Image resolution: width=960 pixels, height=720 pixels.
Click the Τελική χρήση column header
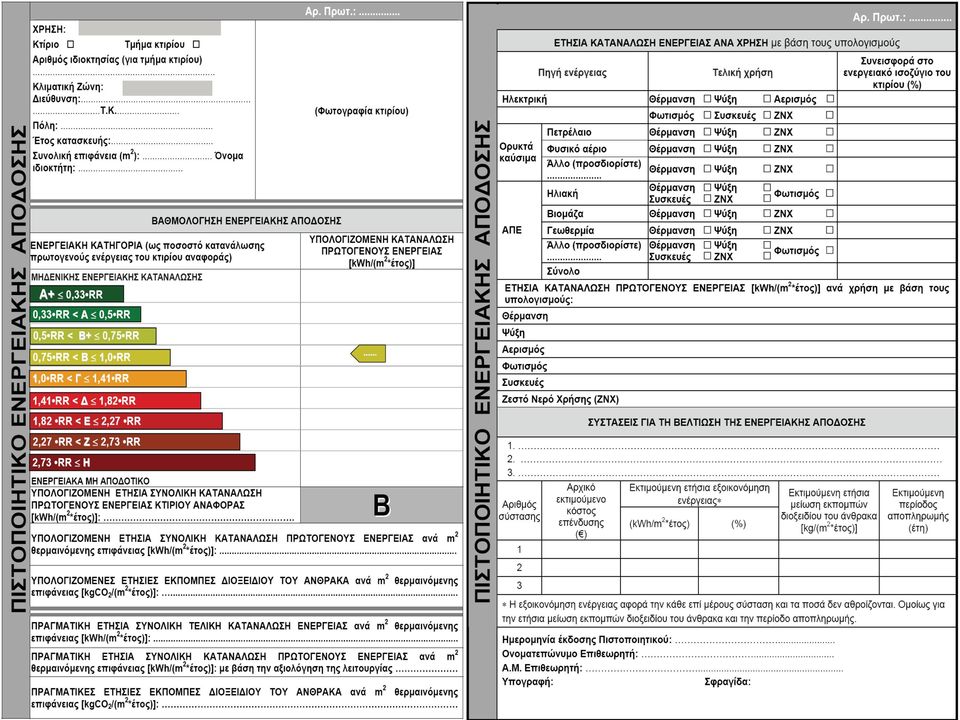[x=742, y=72]
